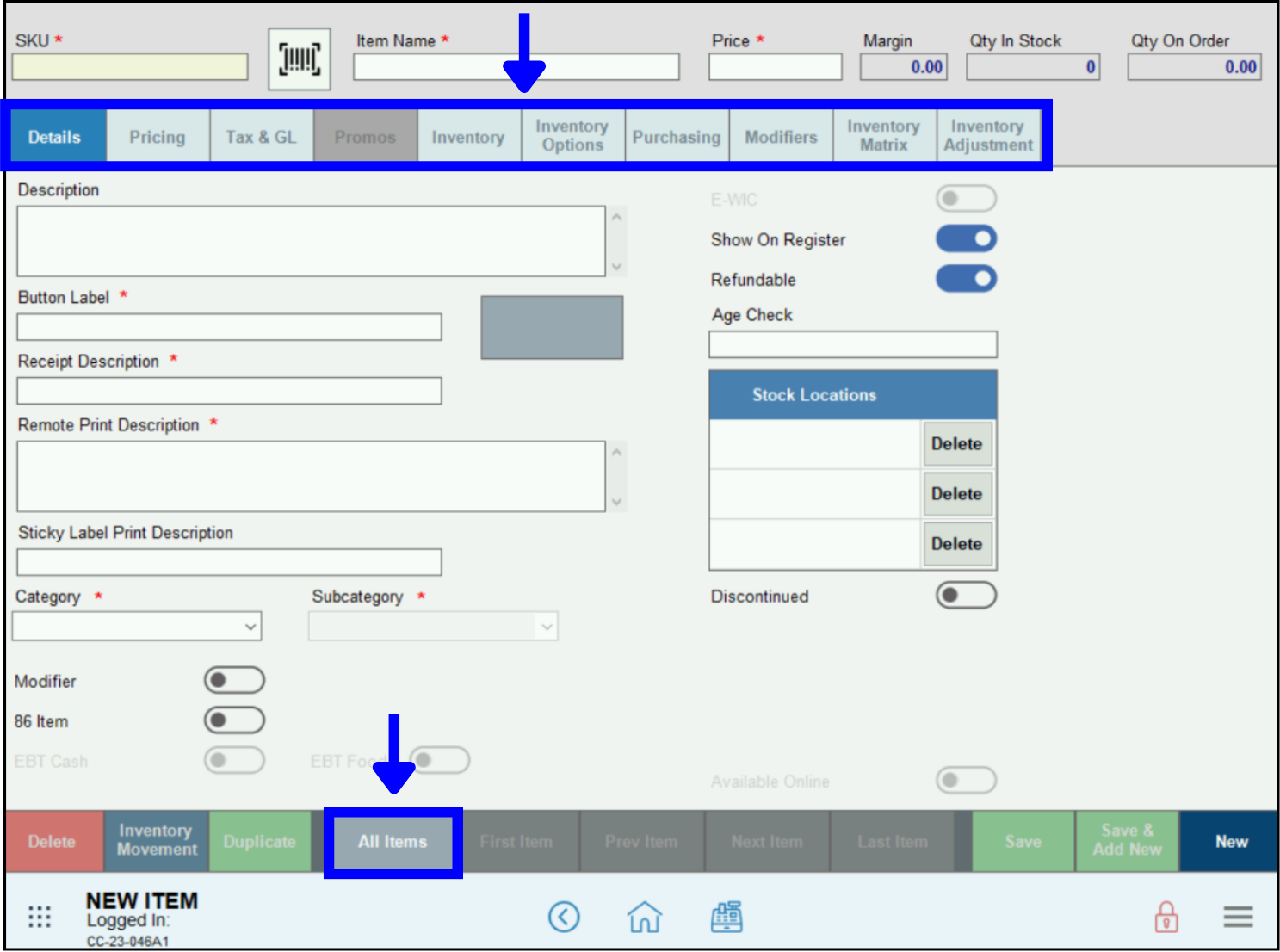Open the Modifiers tab
This screenshot has height=952, width=1280.
781,136
